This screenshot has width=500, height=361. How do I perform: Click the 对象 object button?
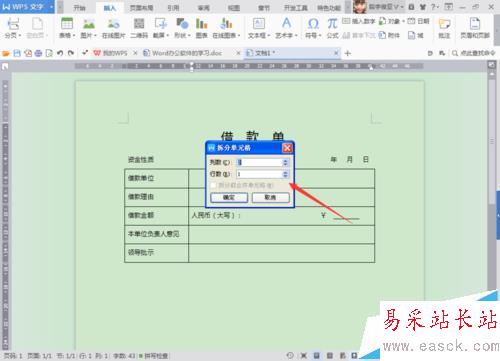coord(392,21)
